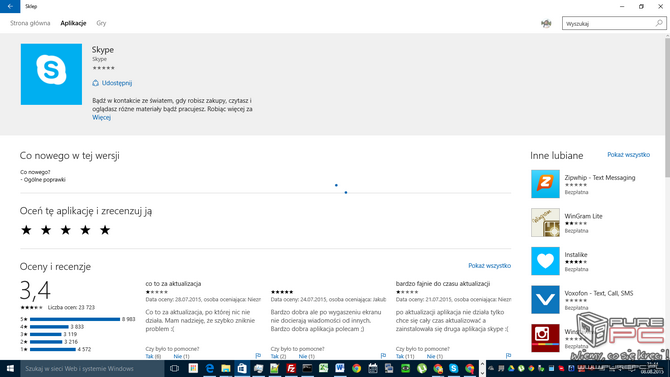The image size is (670, 377).
Task: Launch Microsoft Edge from taskbar
Action: pos(209,368)
